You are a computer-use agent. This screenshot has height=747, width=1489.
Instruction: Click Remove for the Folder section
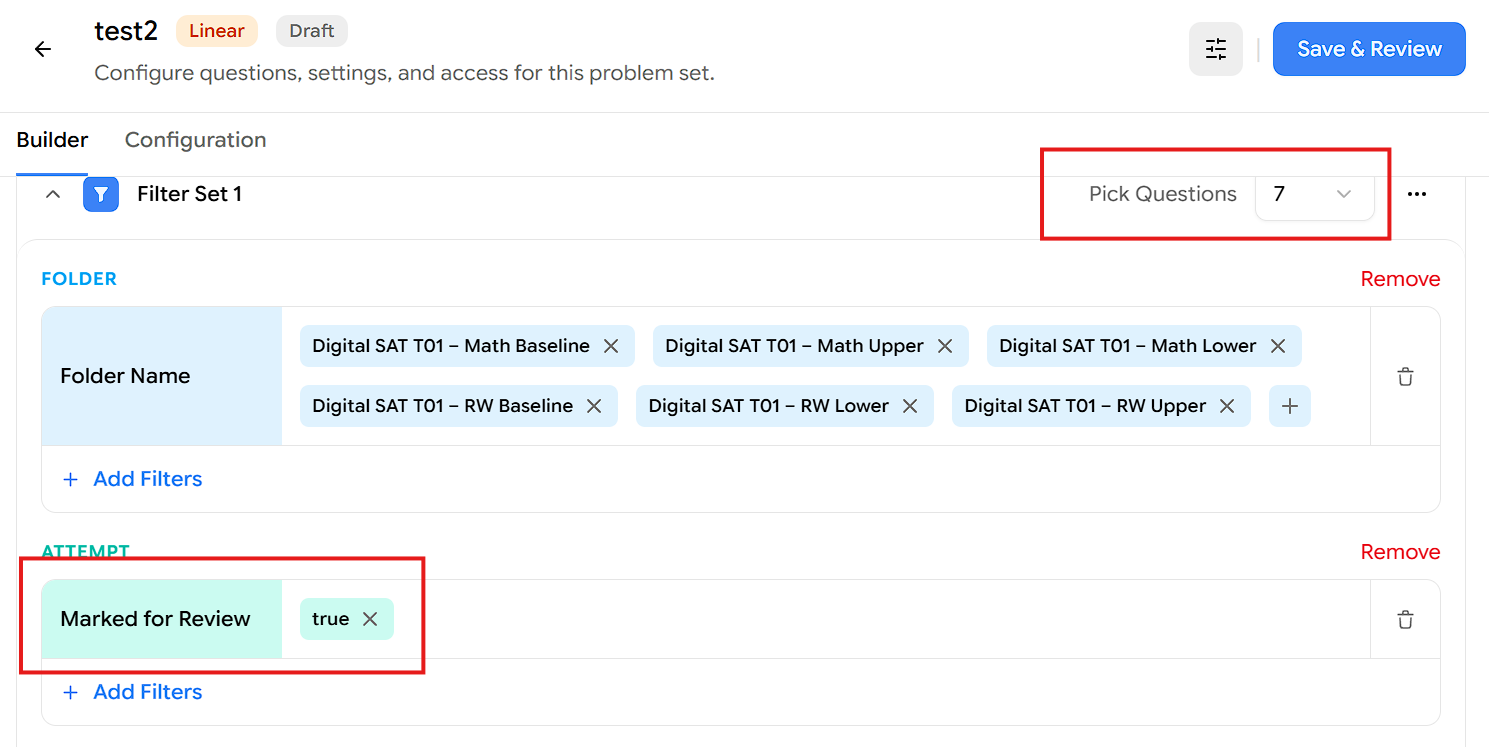(1400, 279)
